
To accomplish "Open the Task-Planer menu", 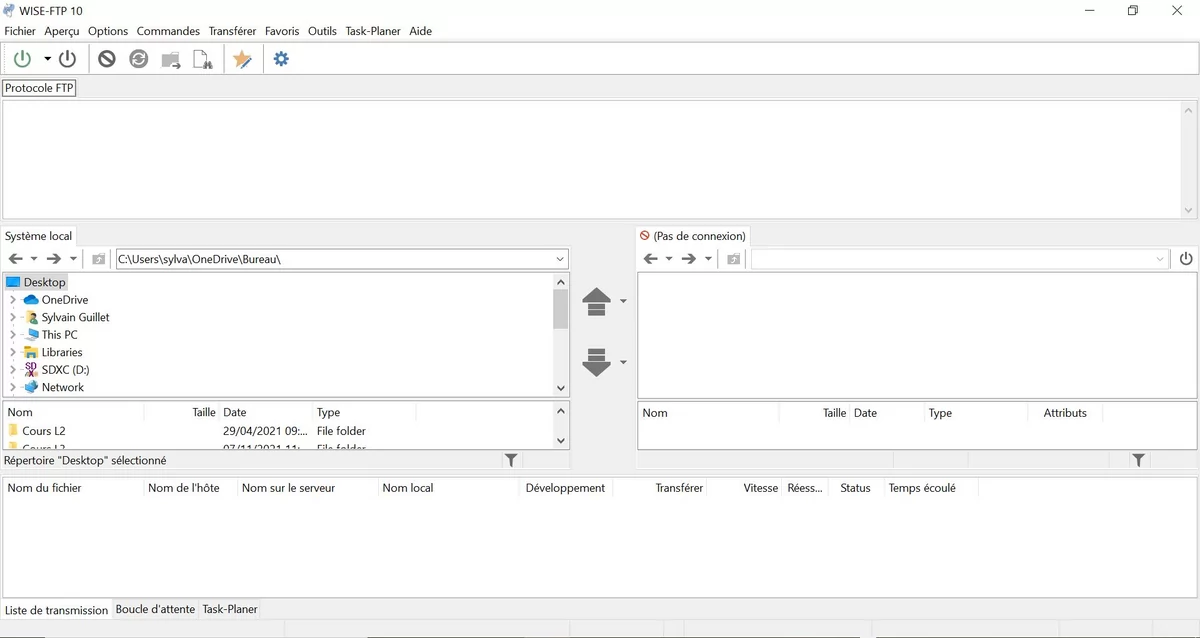I will pyautogui.click(x=373, y=31).
